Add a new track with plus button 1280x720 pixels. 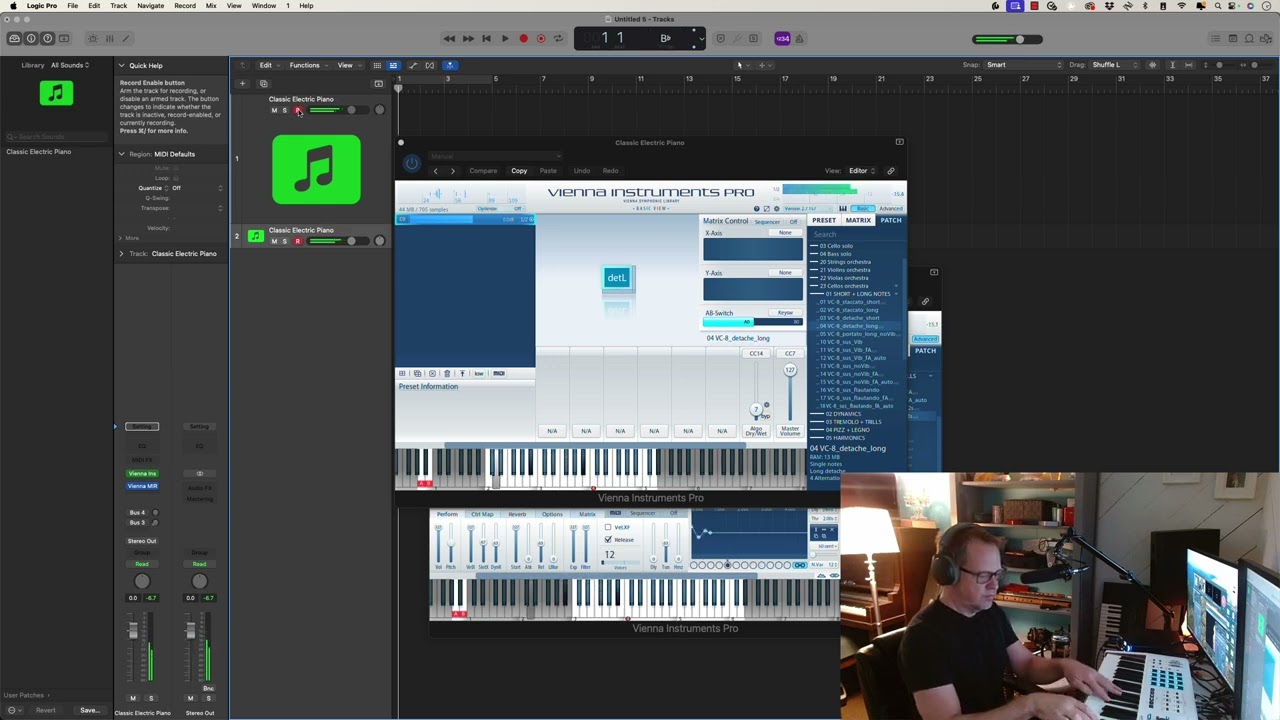click(242, 83)
